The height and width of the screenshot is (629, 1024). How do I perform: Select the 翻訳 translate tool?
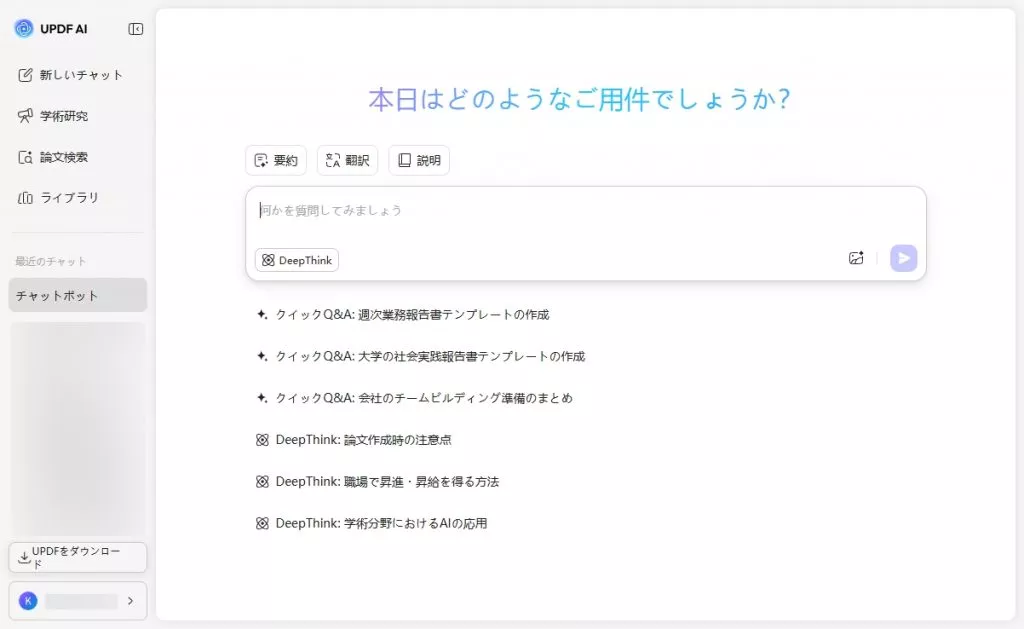pos(347,159)
